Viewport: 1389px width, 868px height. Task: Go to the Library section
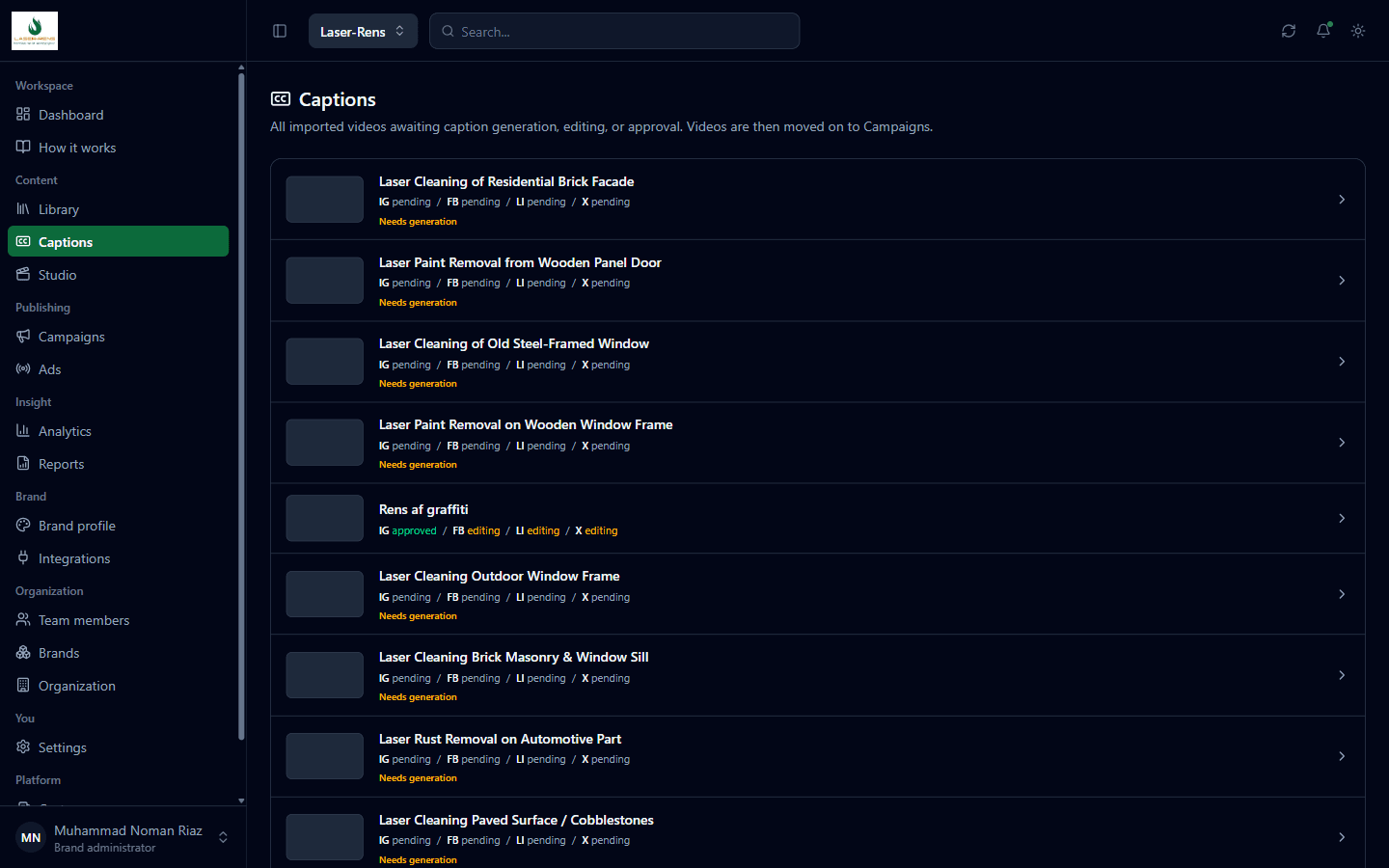[118, 209]
